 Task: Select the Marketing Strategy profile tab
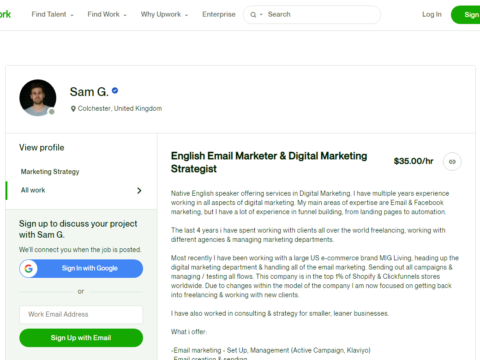[50, 172]
